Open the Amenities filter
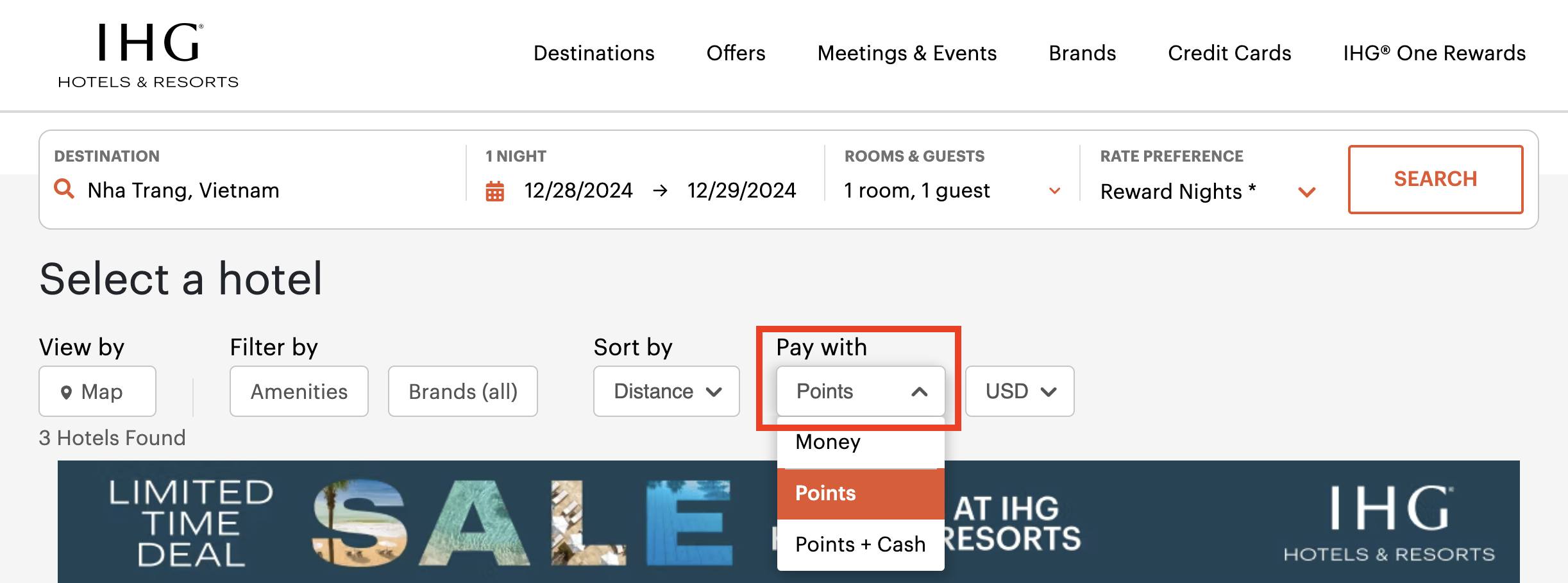Screen dimensions: 1568x583 coord(298,391)
